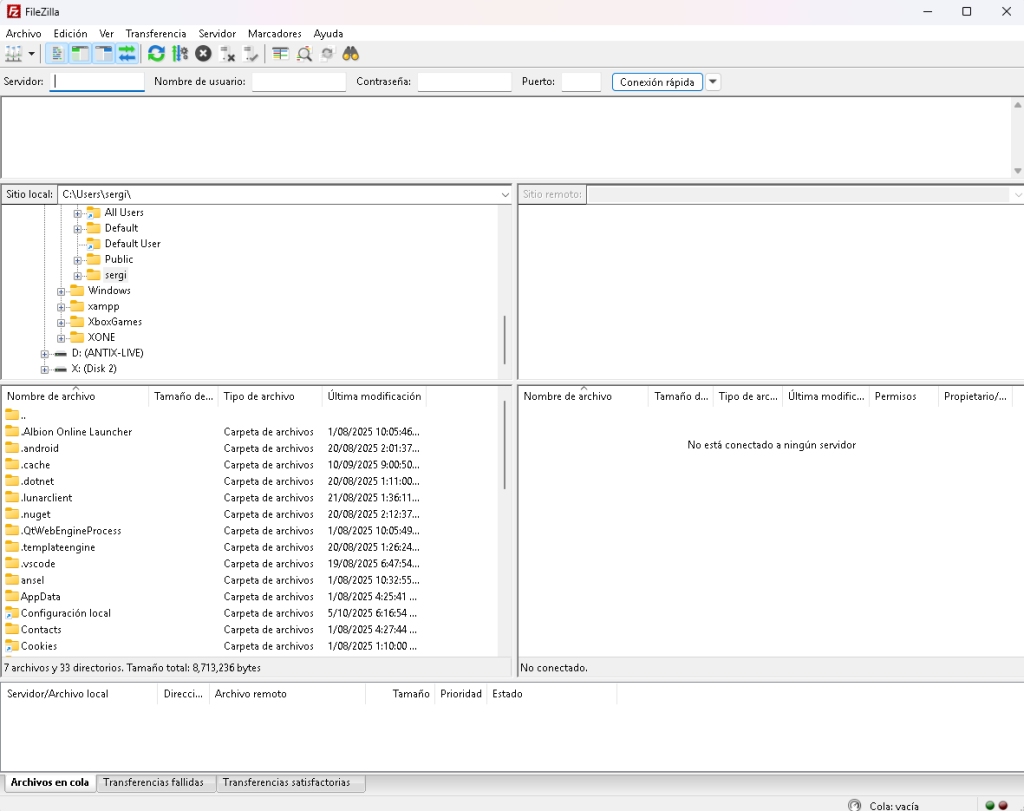Switch to Transferencias fallidas tab
Image resolution: width=1024 pixels, height=811 pixels.
[153, 782]
